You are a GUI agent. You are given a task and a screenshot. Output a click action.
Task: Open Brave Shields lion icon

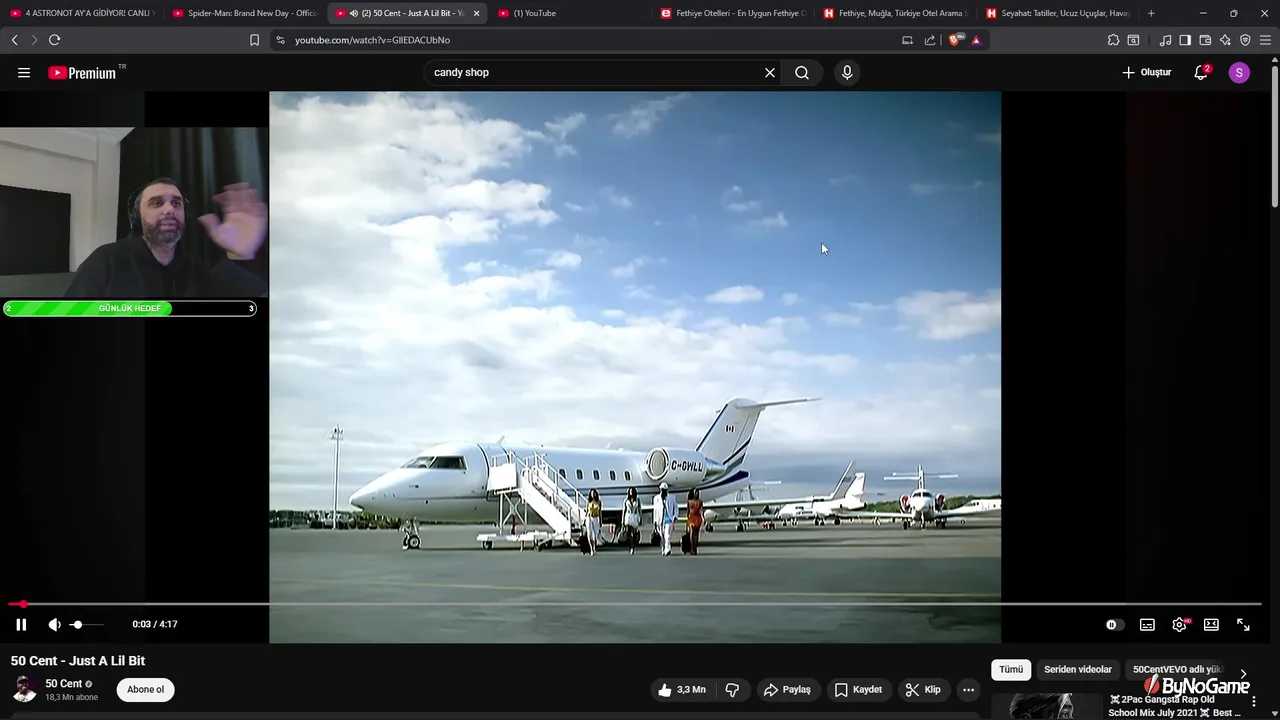(x=955, y=40)
